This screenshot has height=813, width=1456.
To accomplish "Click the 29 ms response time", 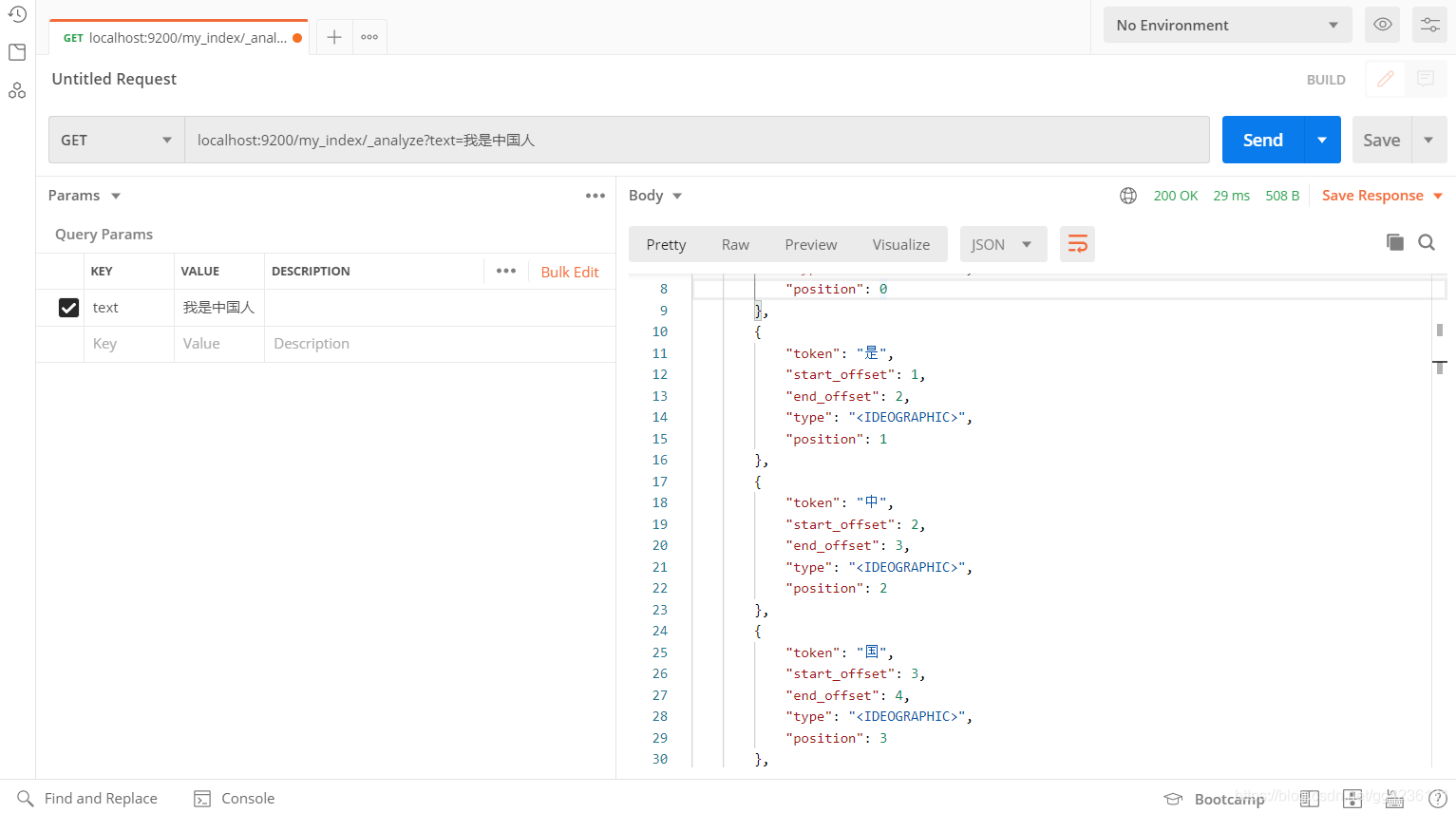I will 1231,196.
